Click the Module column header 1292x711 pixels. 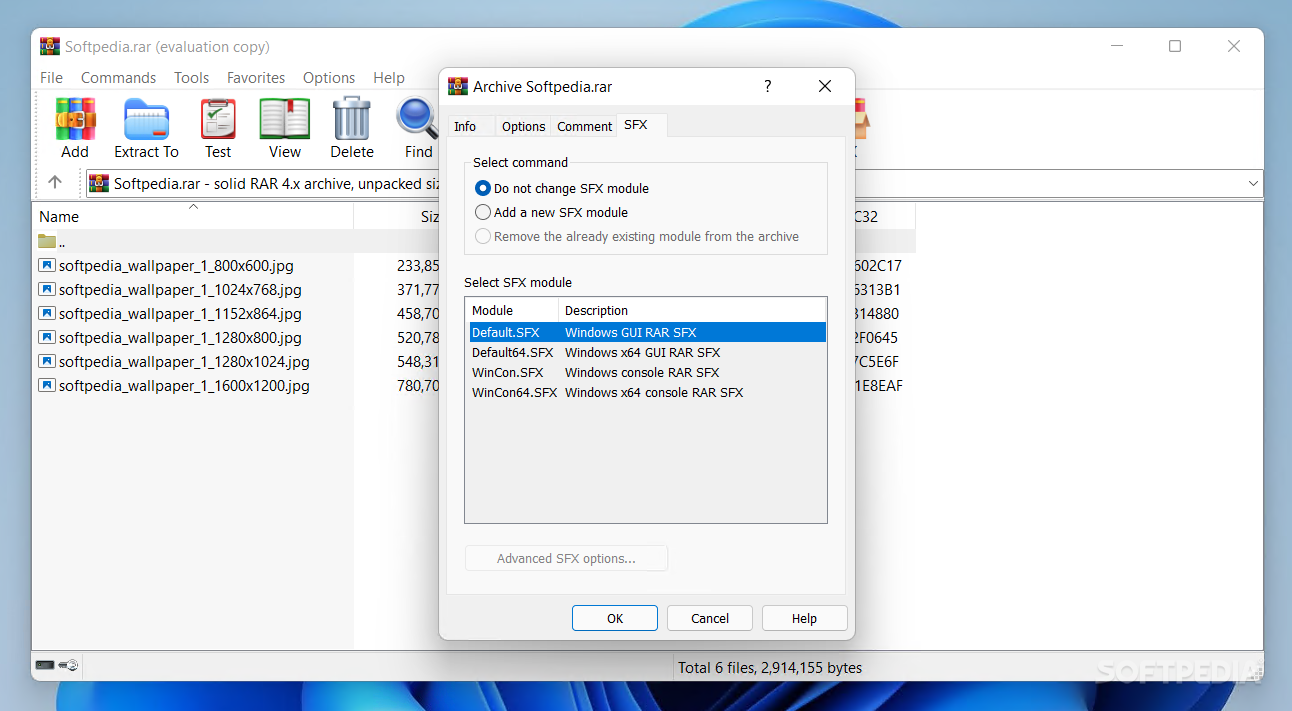[x=512, y=310]
